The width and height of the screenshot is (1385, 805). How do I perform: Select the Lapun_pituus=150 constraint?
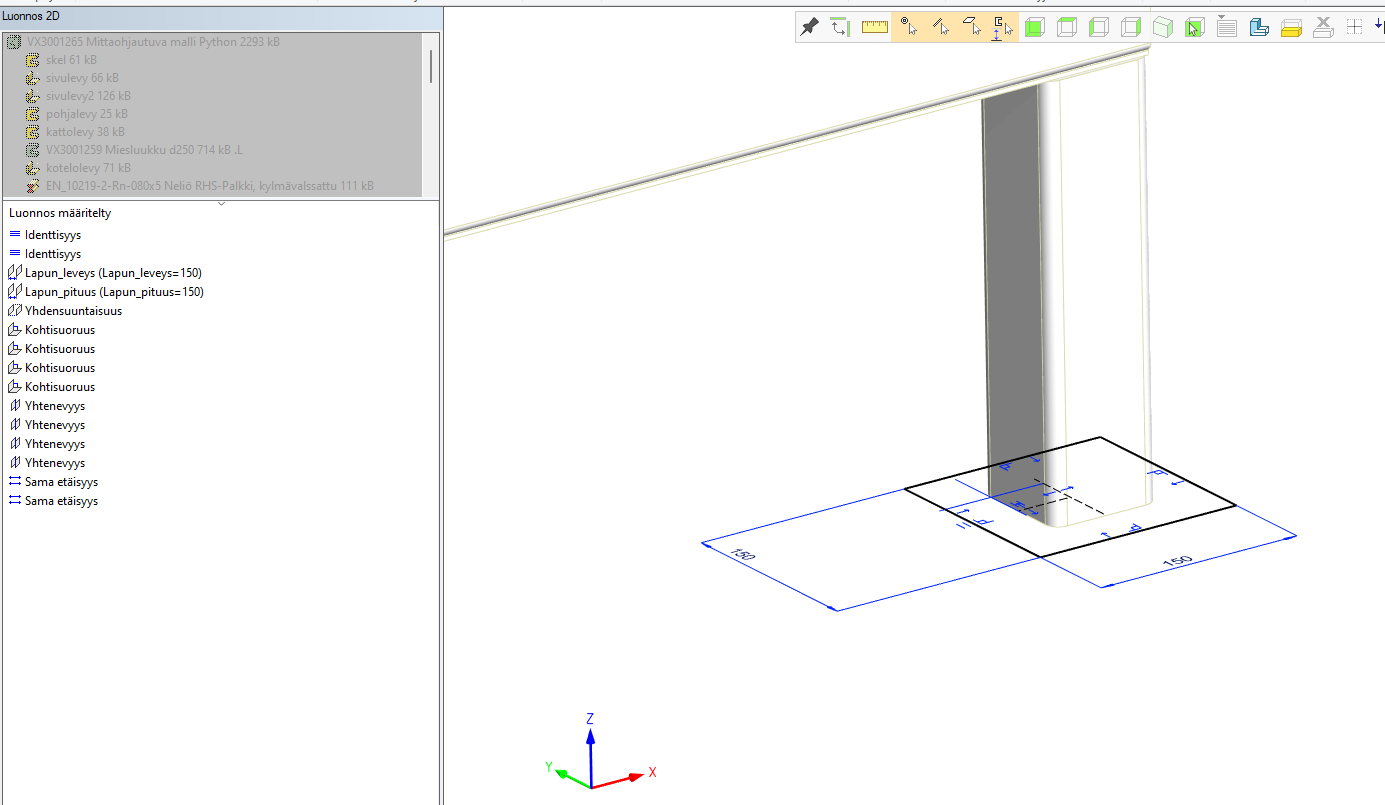113,292
